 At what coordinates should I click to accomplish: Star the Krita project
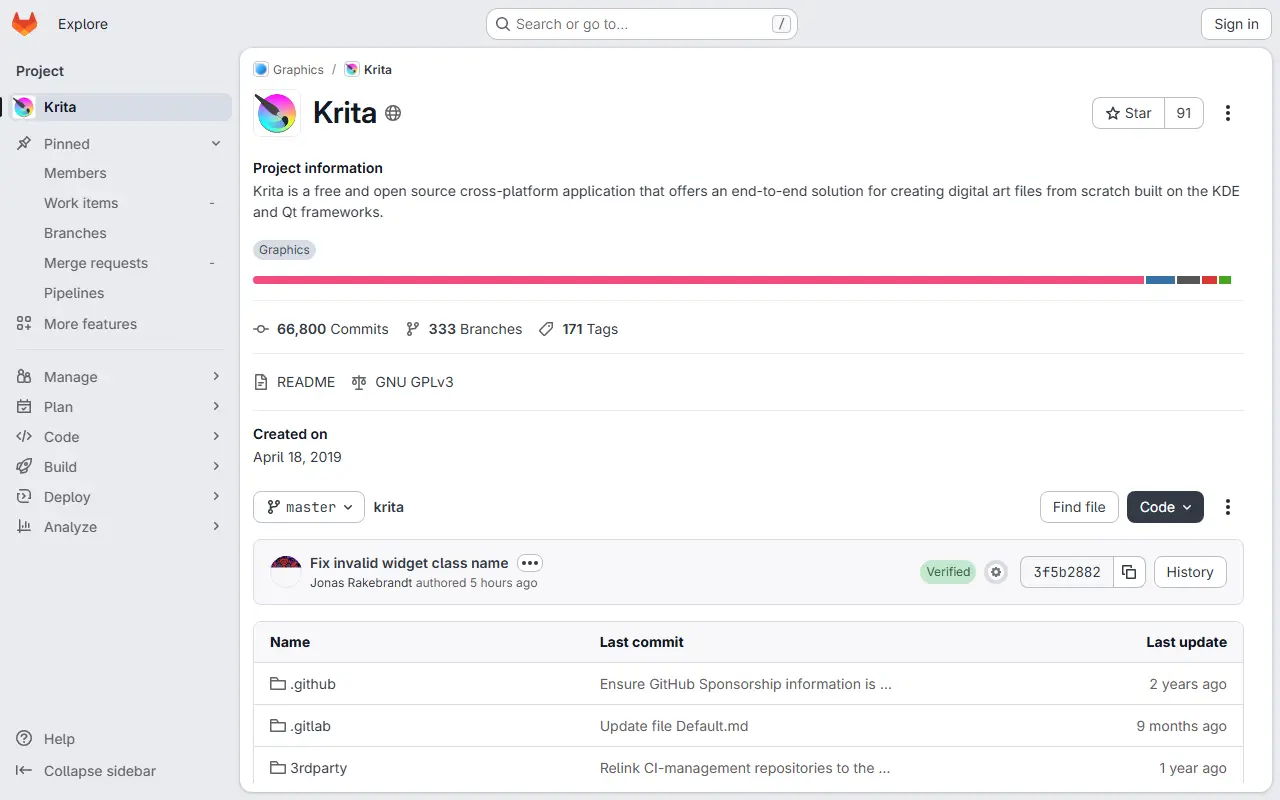tap(1128, 113)
